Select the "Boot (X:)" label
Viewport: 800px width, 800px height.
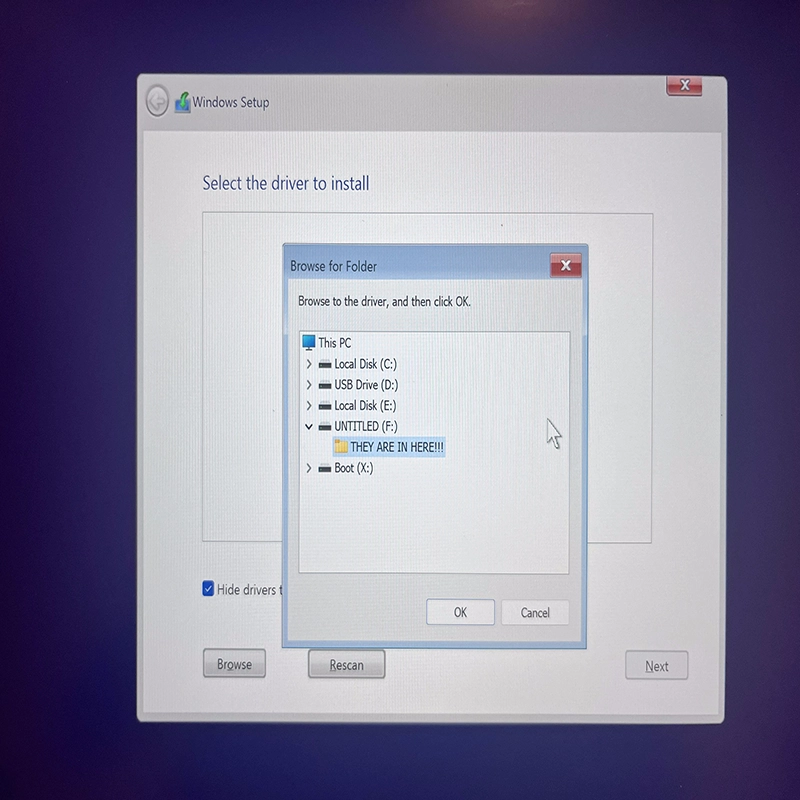(354, 468)
